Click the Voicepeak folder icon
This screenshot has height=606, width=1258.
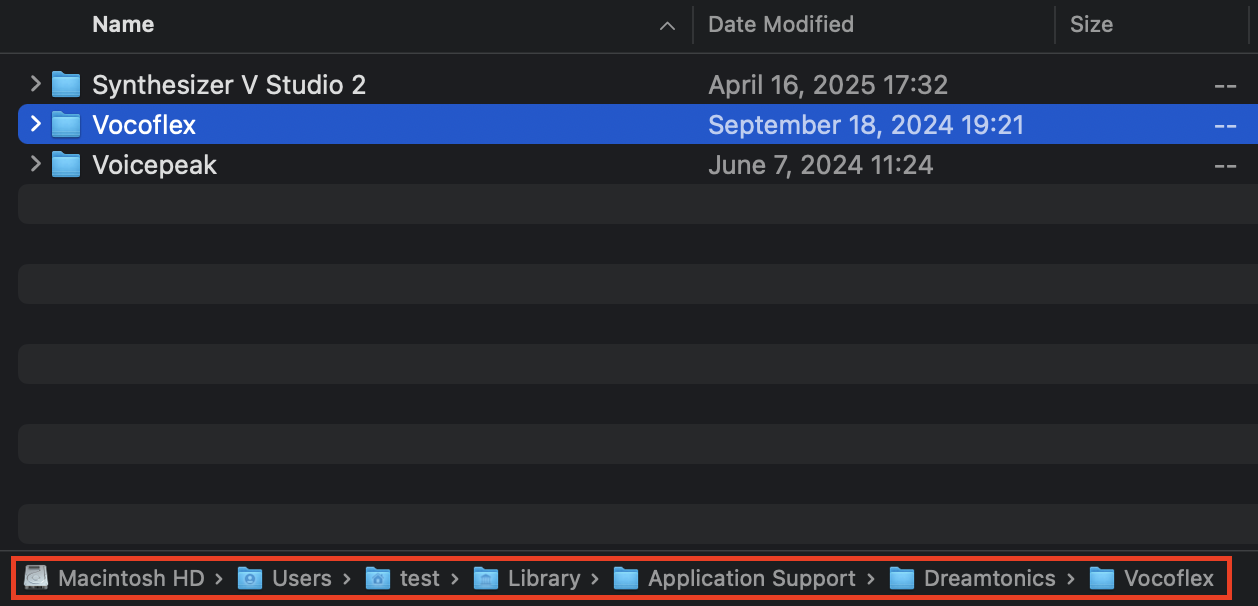(x=66, y=164)
